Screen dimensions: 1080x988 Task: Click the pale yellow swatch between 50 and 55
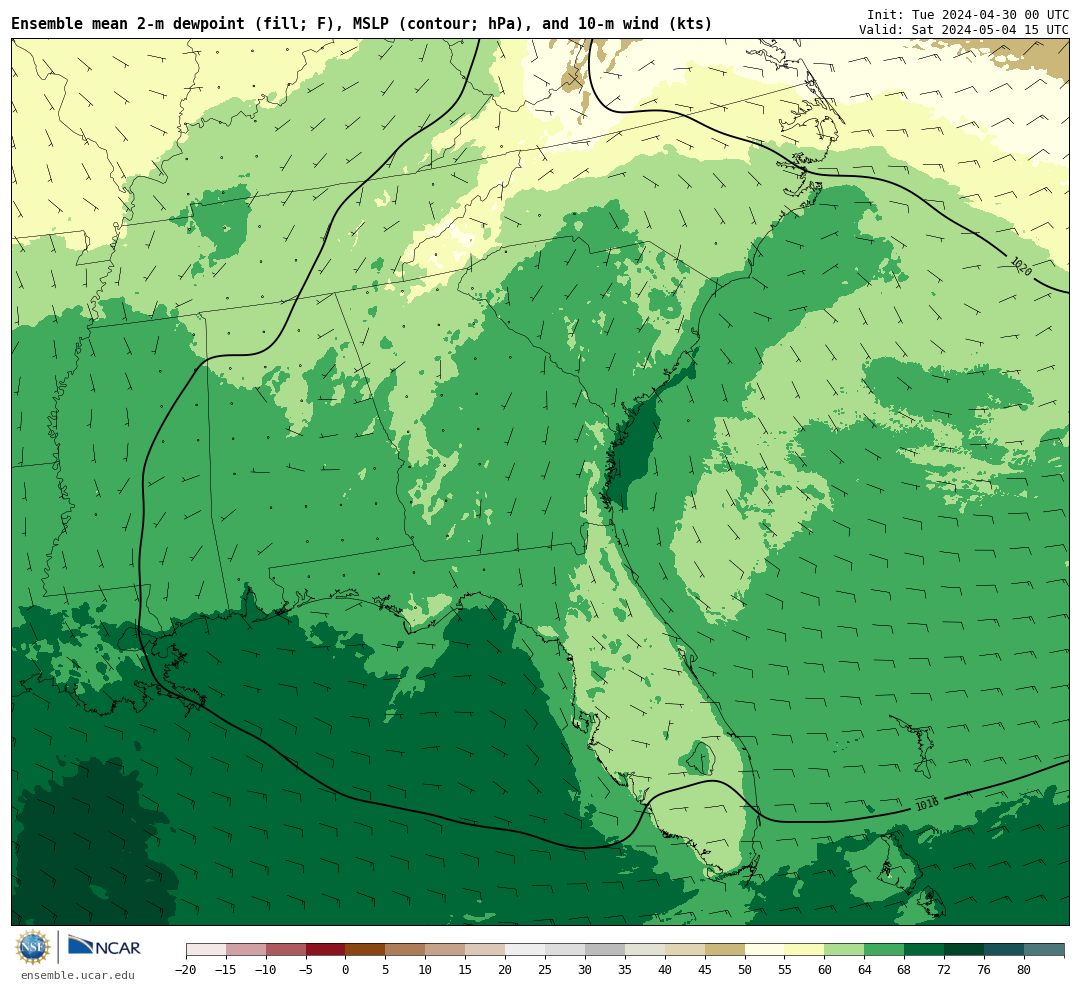click(765, 950)
